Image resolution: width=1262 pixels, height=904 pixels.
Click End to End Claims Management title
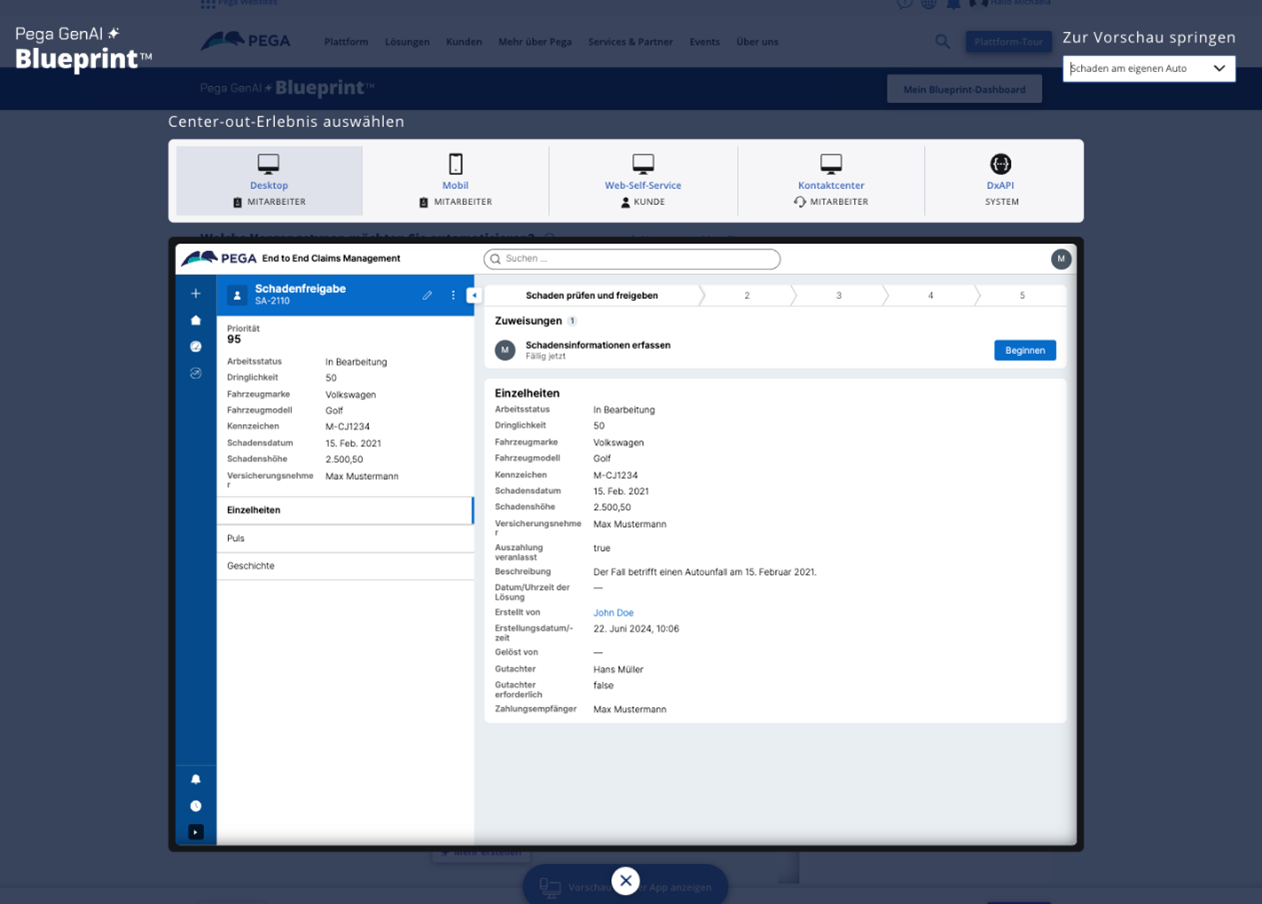(x=331, y=258)
